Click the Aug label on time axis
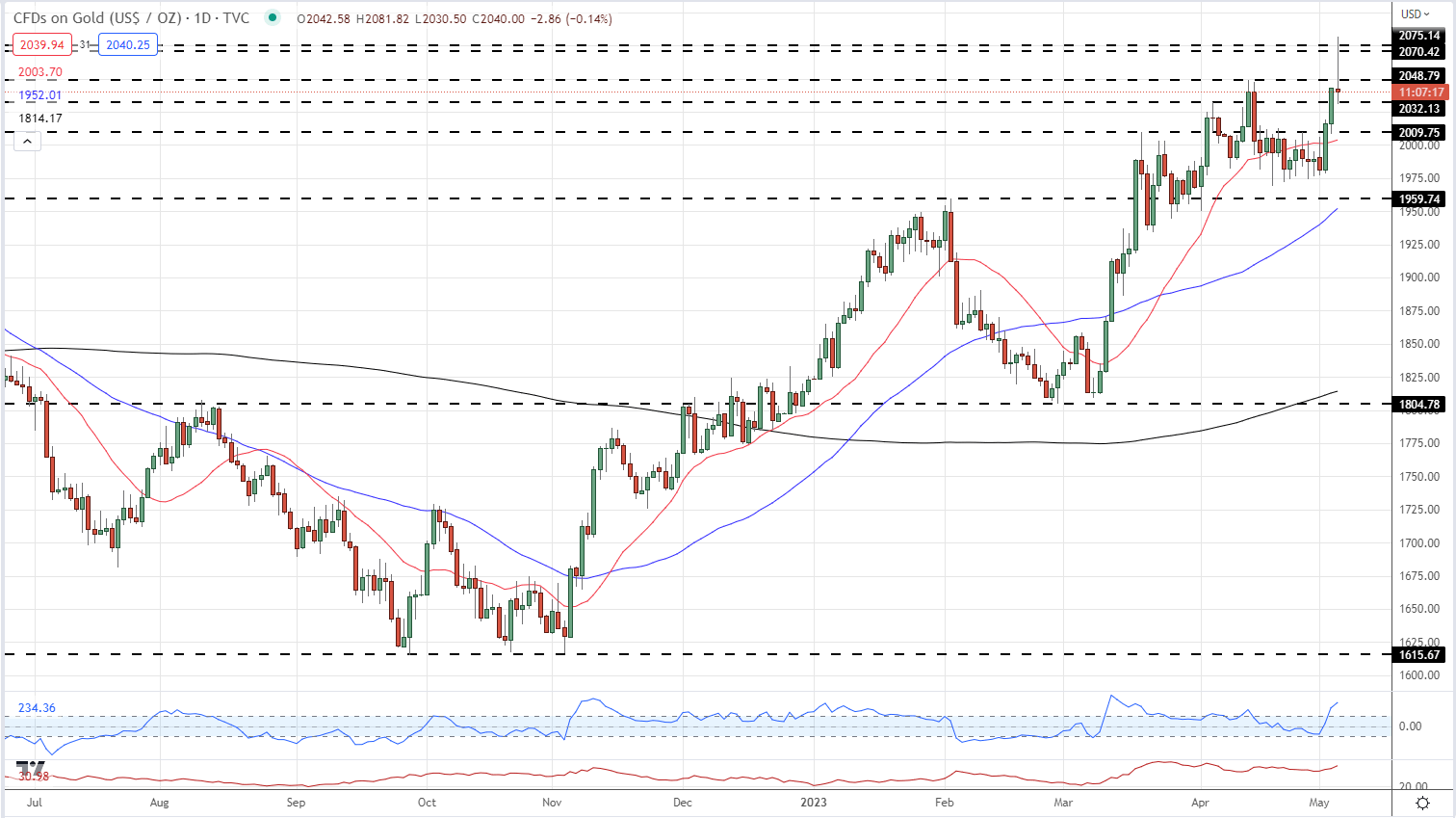 160,802
